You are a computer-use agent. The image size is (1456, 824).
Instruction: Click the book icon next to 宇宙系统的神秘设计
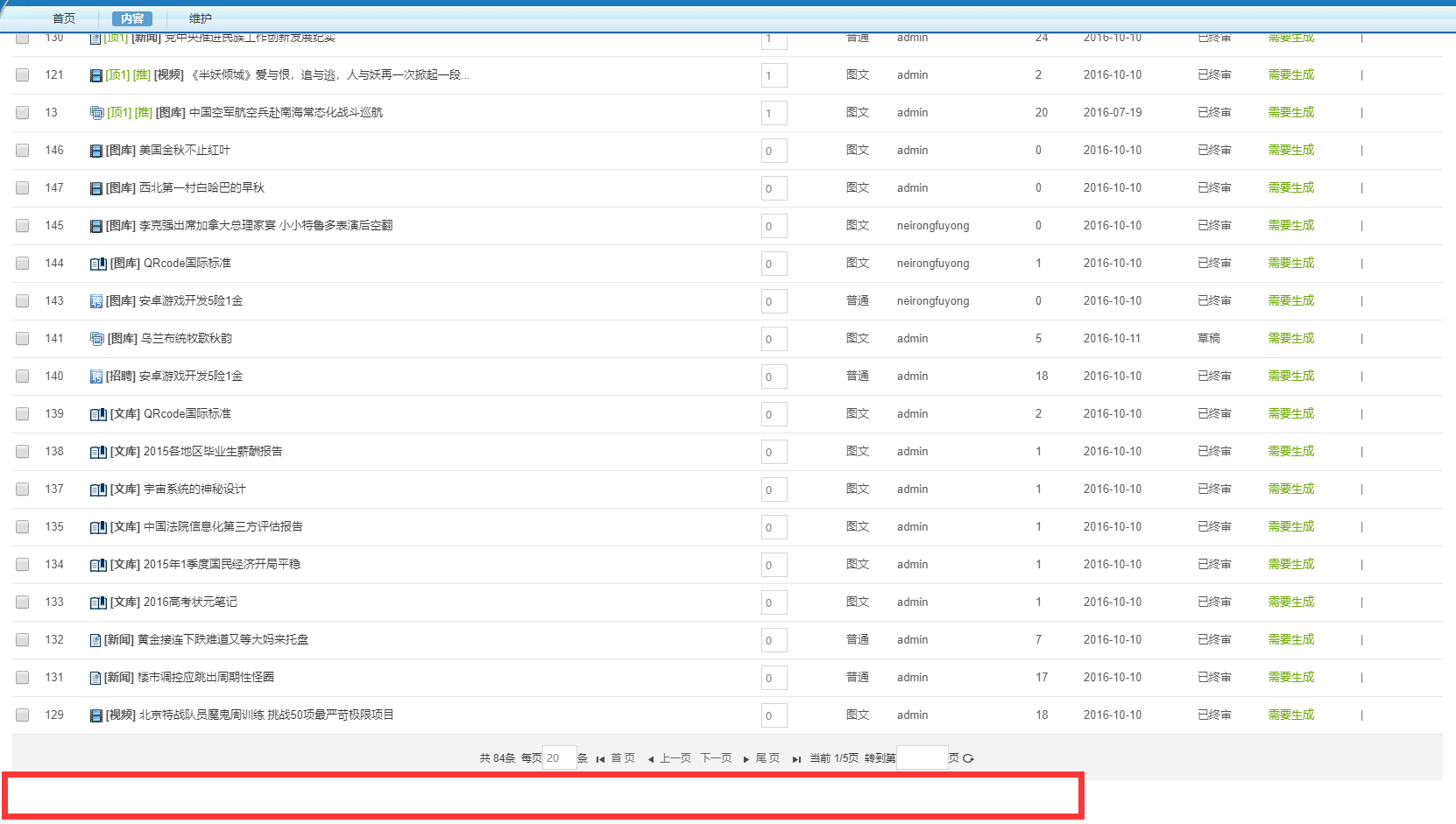click(98, 489)
